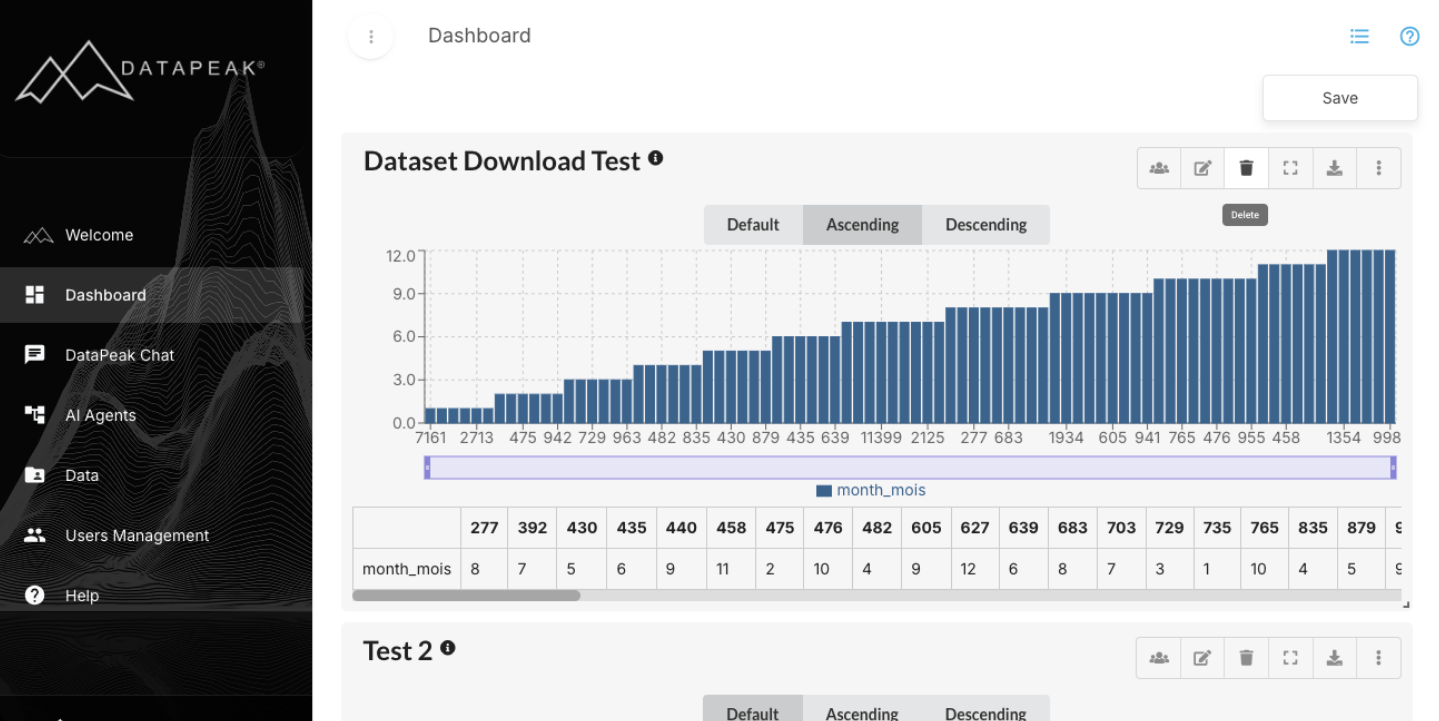Expand Dataset Download Test chart to fullscreen
Screen dimensions: 1439x721
click(x=1290, y=168)
